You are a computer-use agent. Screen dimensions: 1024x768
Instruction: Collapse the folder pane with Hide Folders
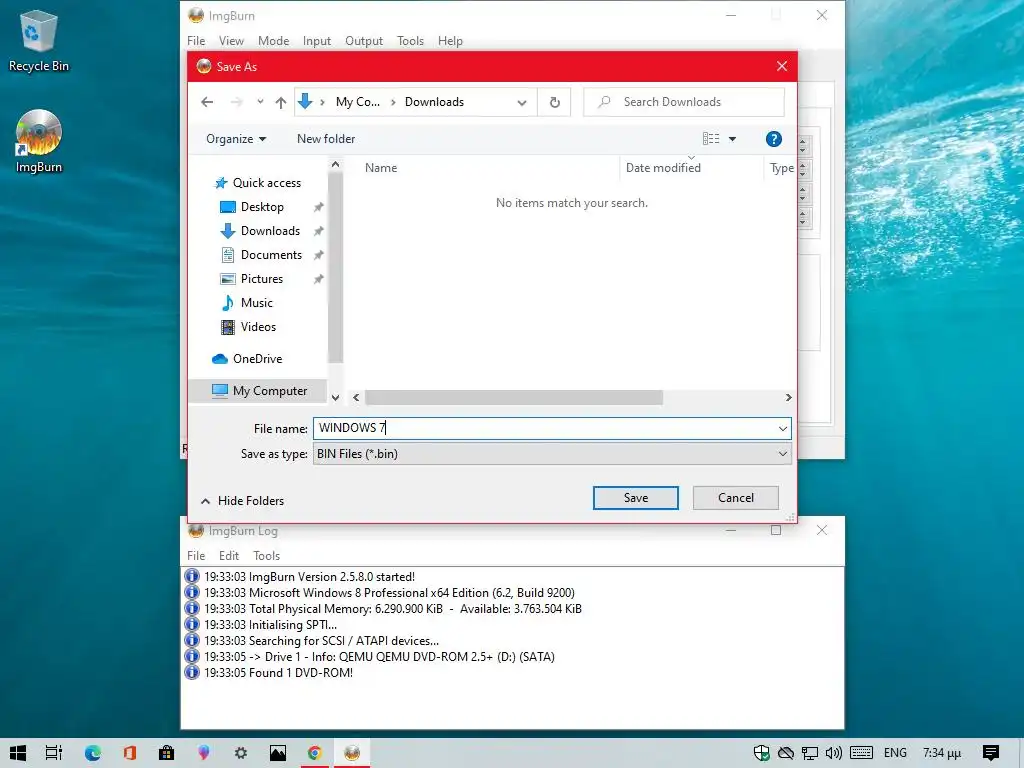click(x=242, y=501)
